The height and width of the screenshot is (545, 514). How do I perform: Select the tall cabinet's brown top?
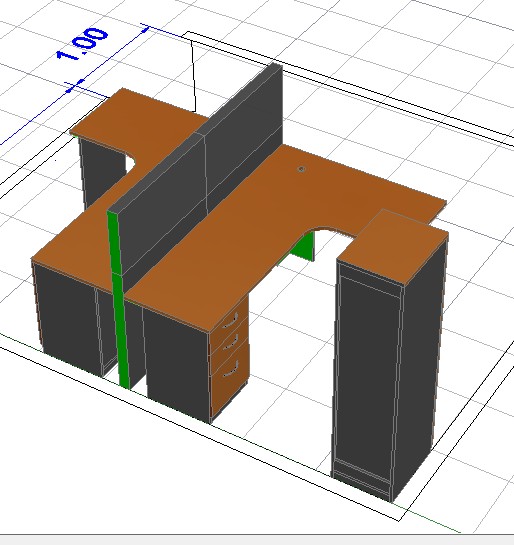coord(393,246)
